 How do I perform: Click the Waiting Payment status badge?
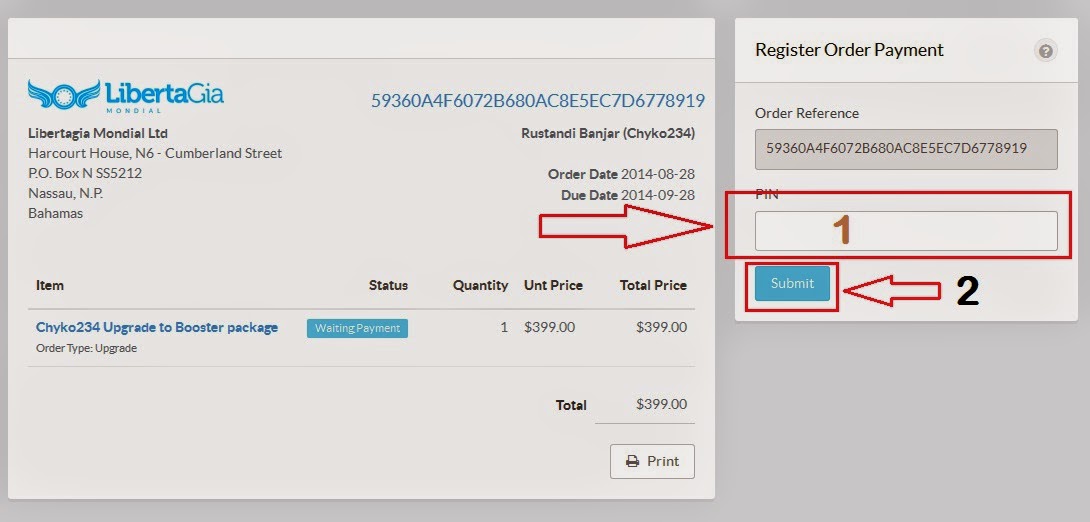pyautogui.click(x=357, y=328)
